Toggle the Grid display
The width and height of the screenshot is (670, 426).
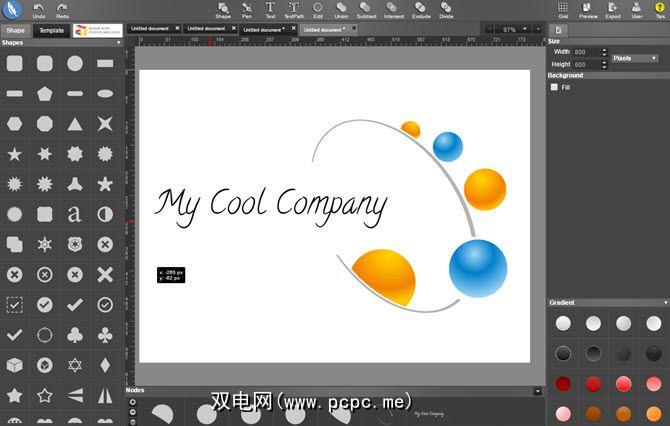pyautogui.click(x=564, y=9)
